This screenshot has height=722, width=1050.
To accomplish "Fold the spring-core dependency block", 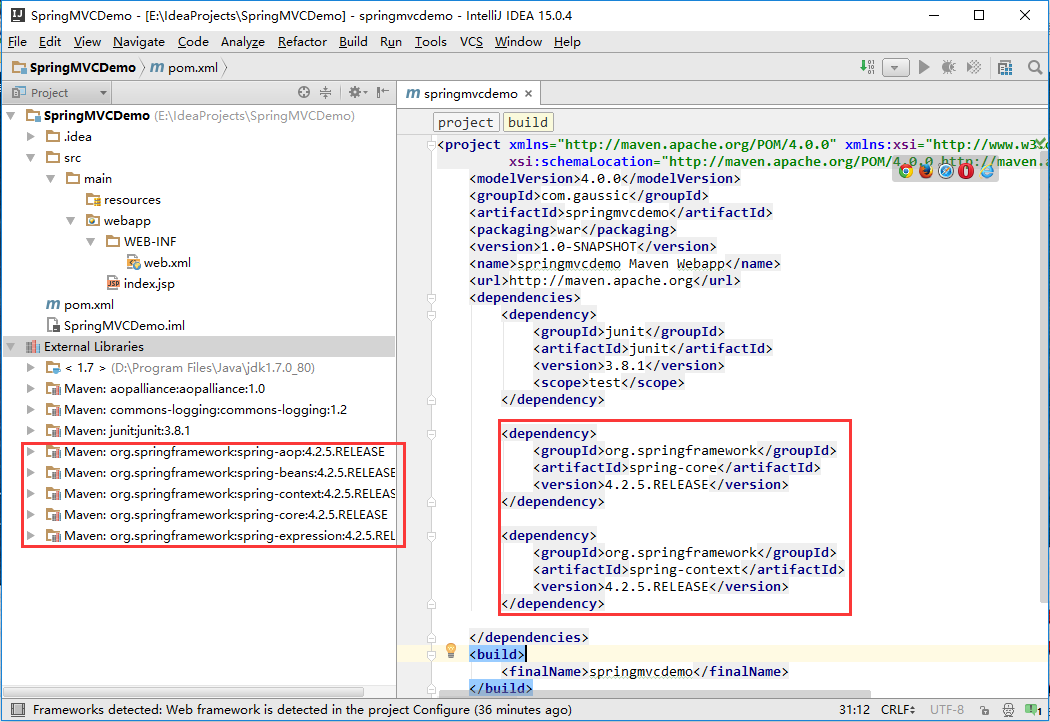I will coord(431,434).
